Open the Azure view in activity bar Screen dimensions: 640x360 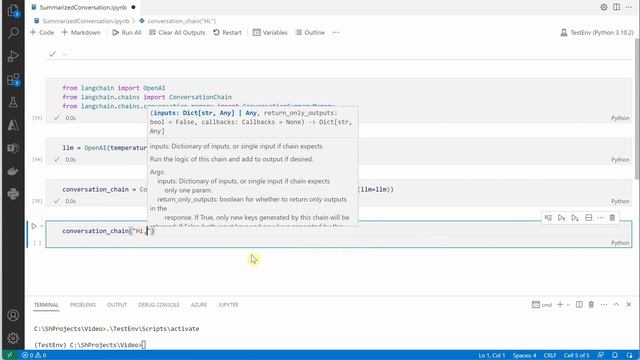pyautogui.click(x=13, y=125)
